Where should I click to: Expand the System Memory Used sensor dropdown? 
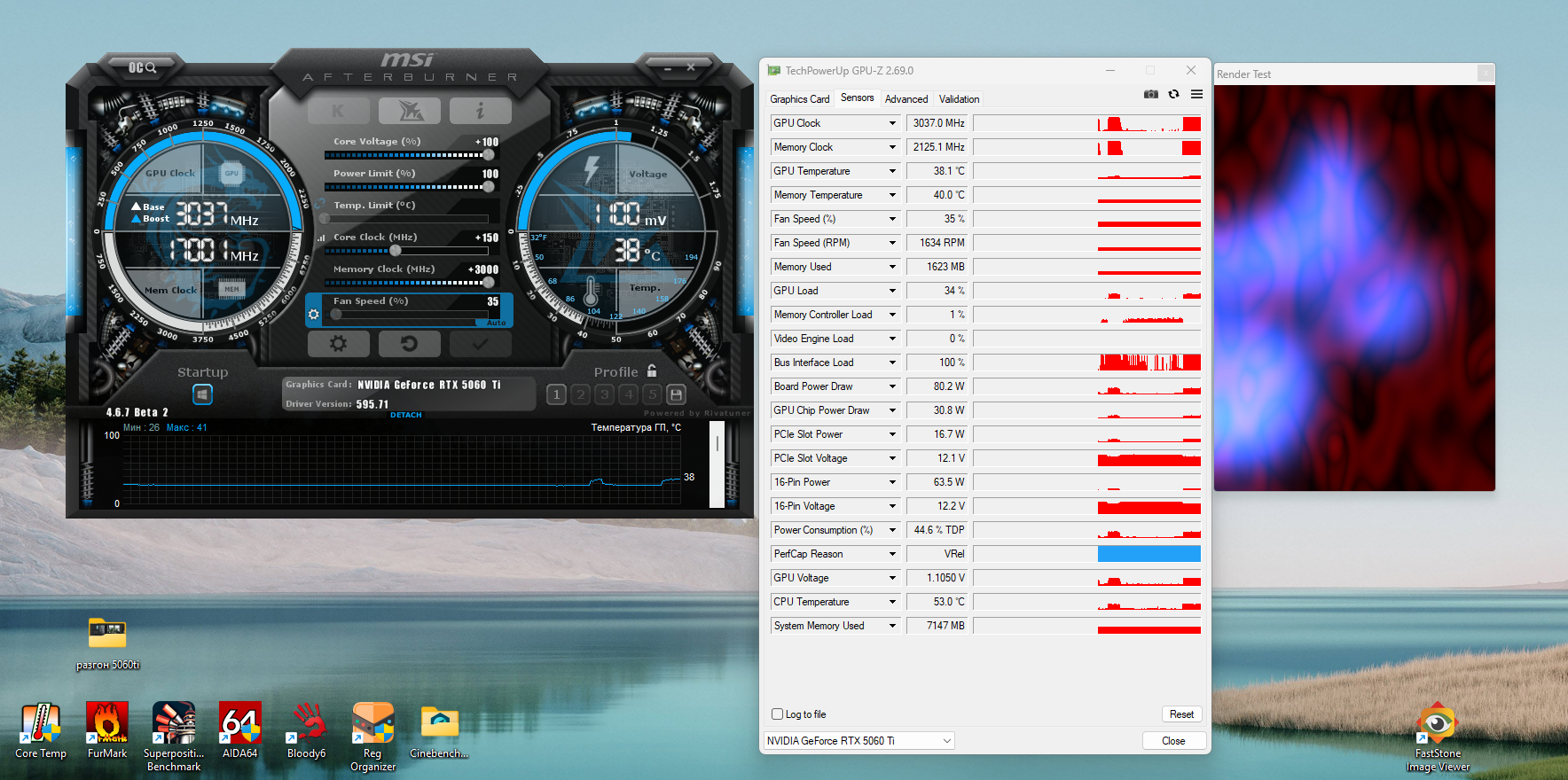tap(892, 626)
